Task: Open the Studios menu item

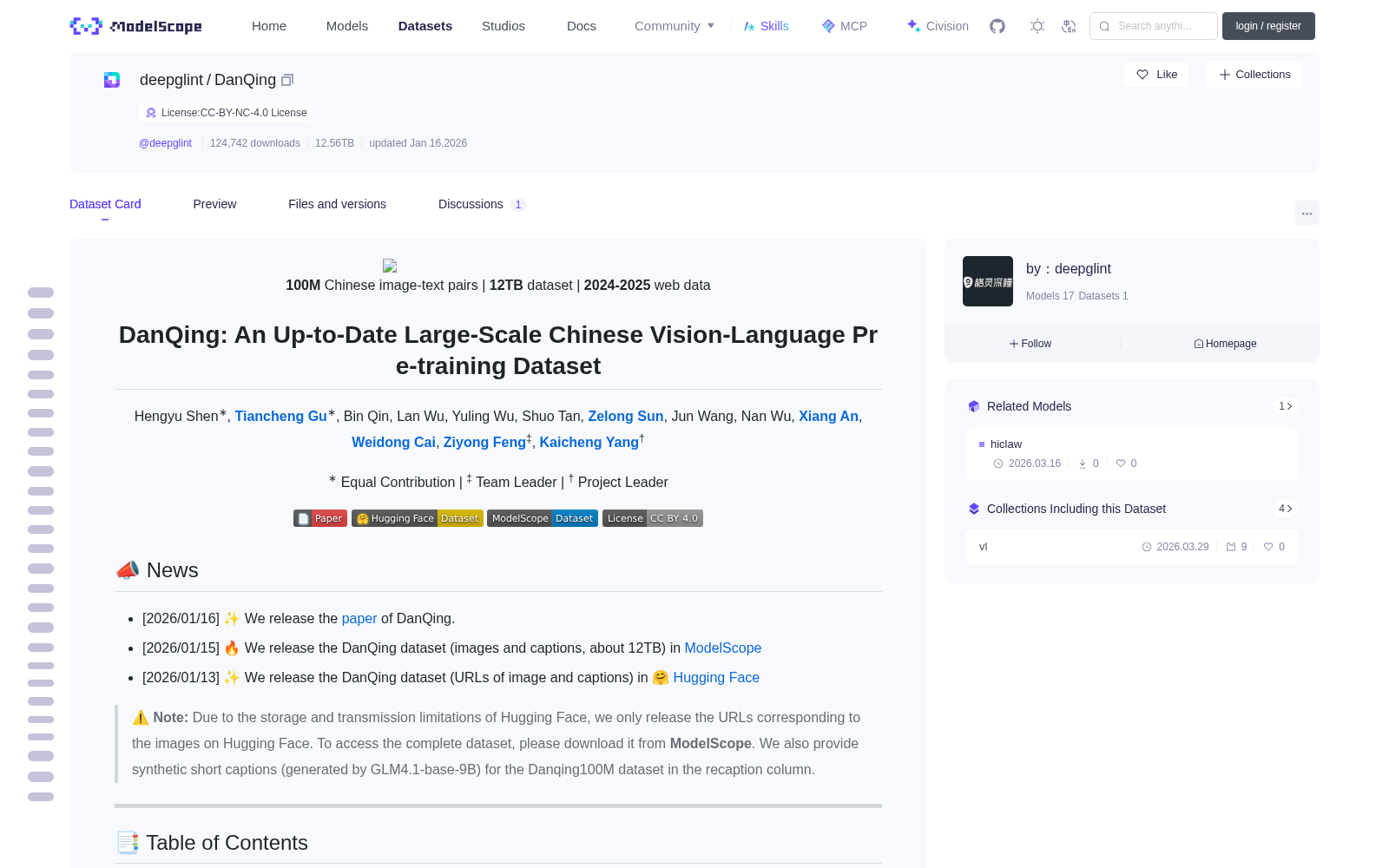Action: 504,26
